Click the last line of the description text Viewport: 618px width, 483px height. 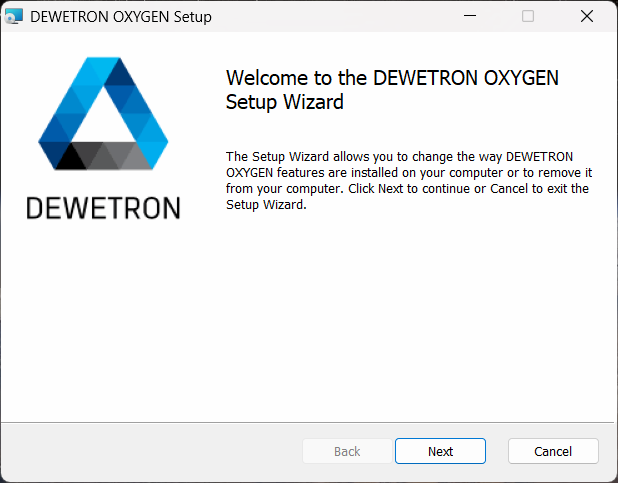[265, 205]
